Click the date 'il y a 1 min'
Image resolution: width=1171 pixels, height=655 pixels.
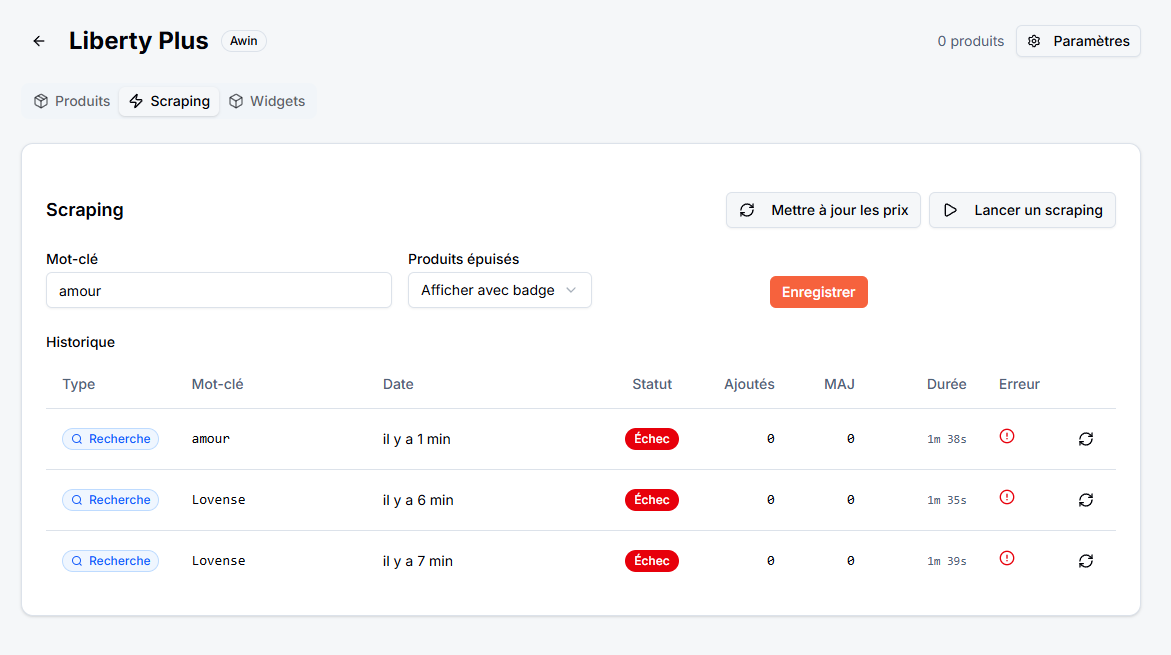coord(417,439)
